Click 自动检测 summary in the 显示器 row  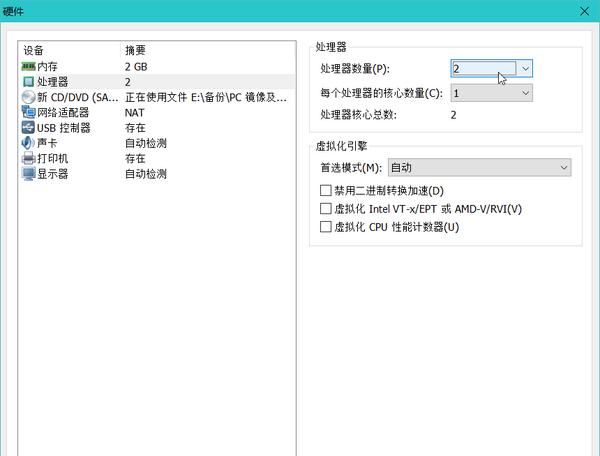pyautogui.click(x=146, y=174)
